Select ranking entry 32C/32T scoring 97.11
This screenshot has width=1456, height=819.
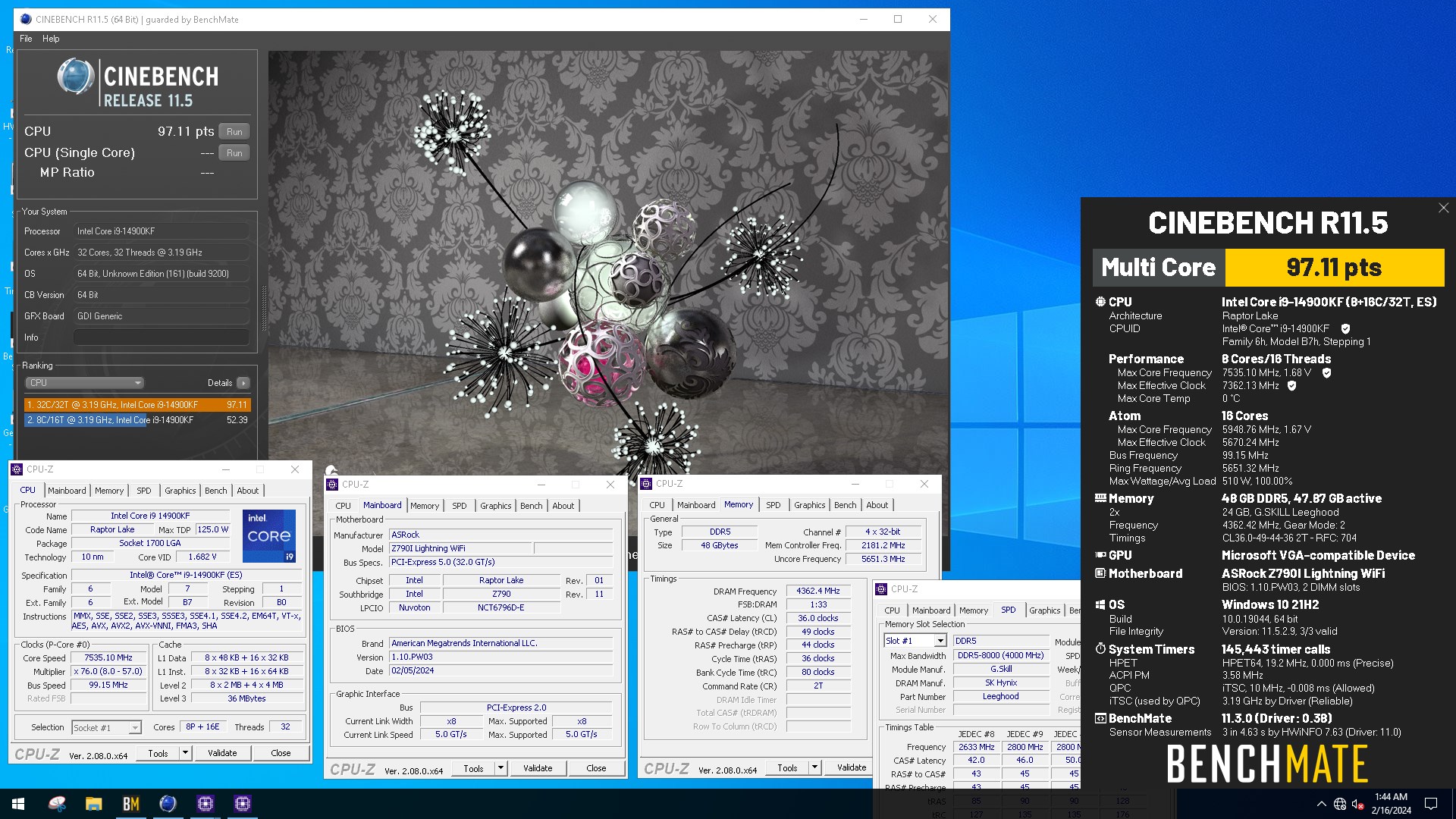coord(137,405)
